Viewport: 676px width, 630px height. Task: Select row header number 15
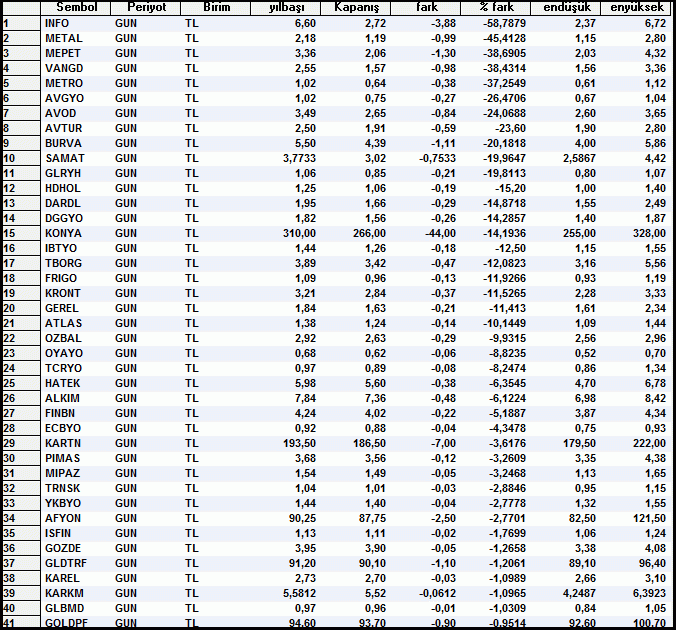coord(21,234)
